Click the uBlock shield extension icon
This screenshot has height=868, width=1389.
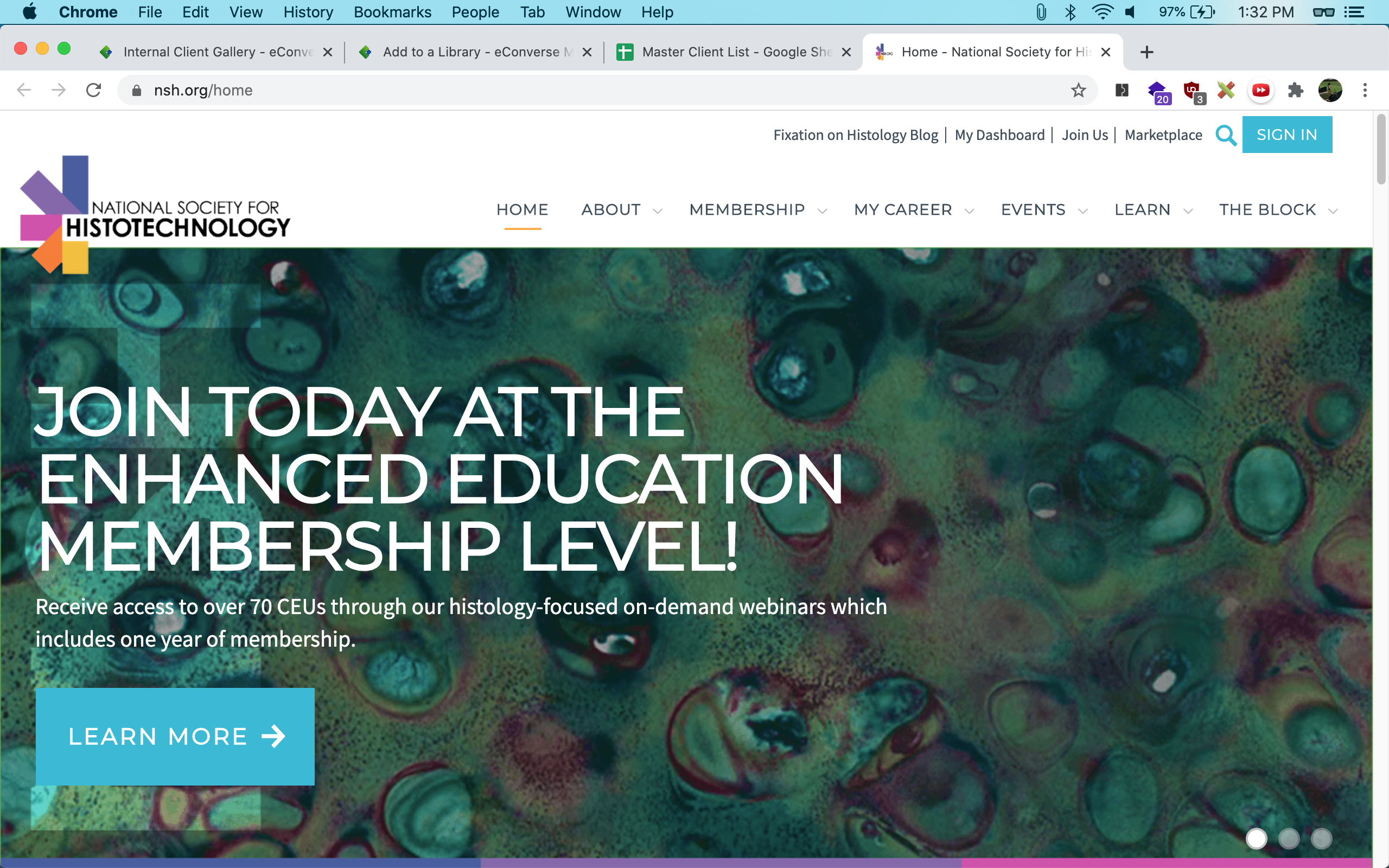[1192, 90]
